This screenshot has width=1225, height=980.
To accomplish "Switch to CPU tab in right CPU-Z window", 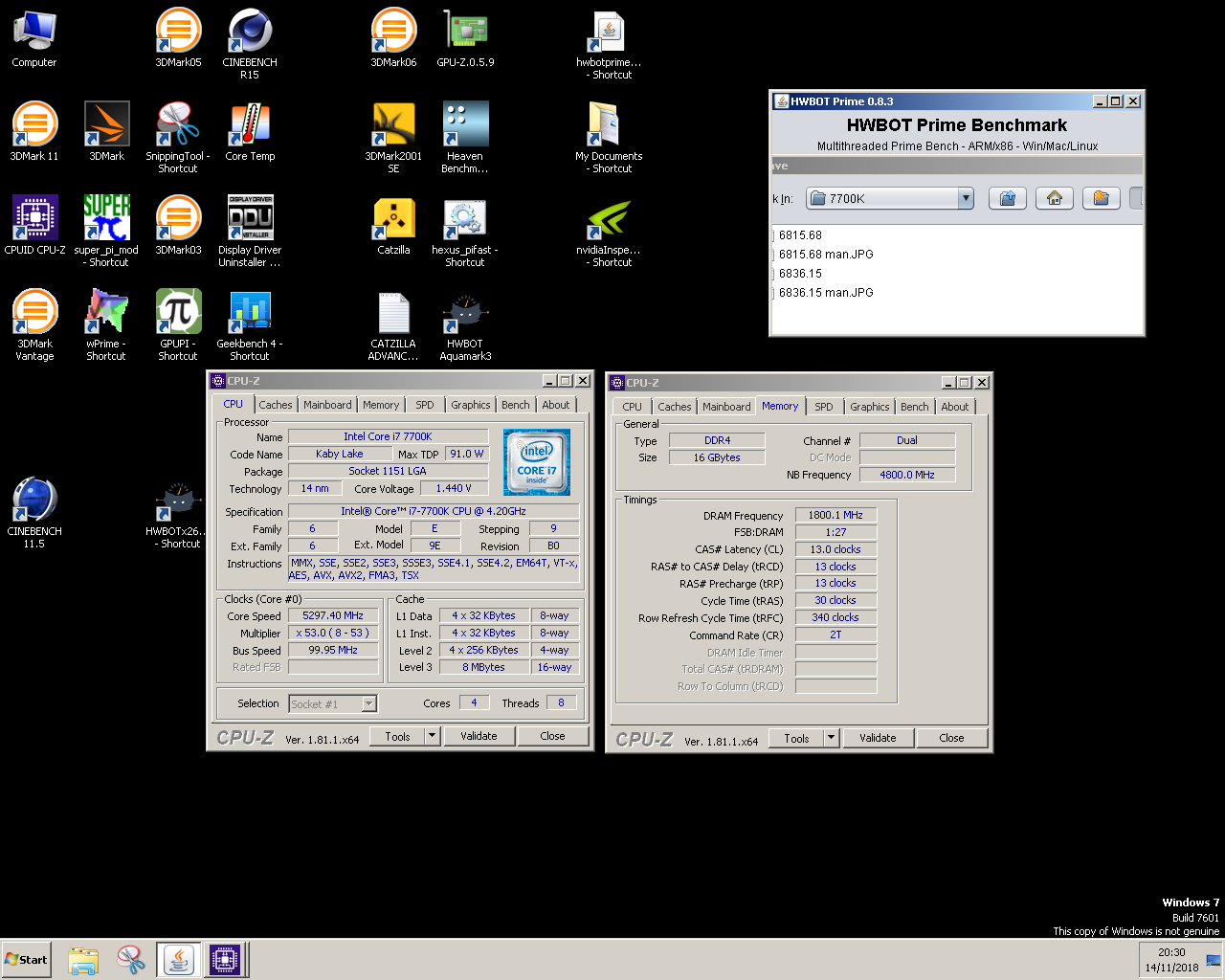I will point(633,407).
